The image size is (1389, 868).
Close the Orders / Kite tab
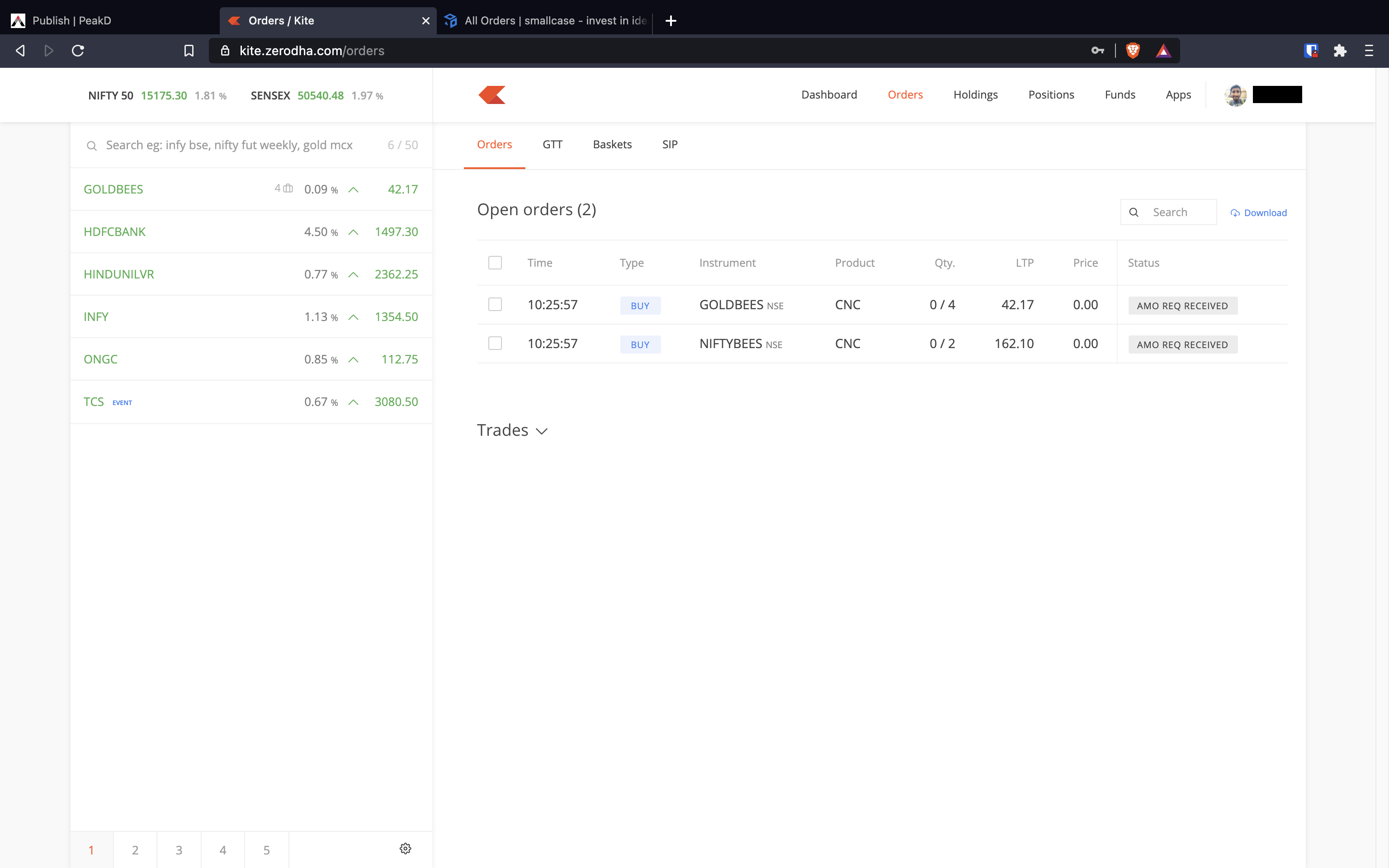[x=426, y=21]
